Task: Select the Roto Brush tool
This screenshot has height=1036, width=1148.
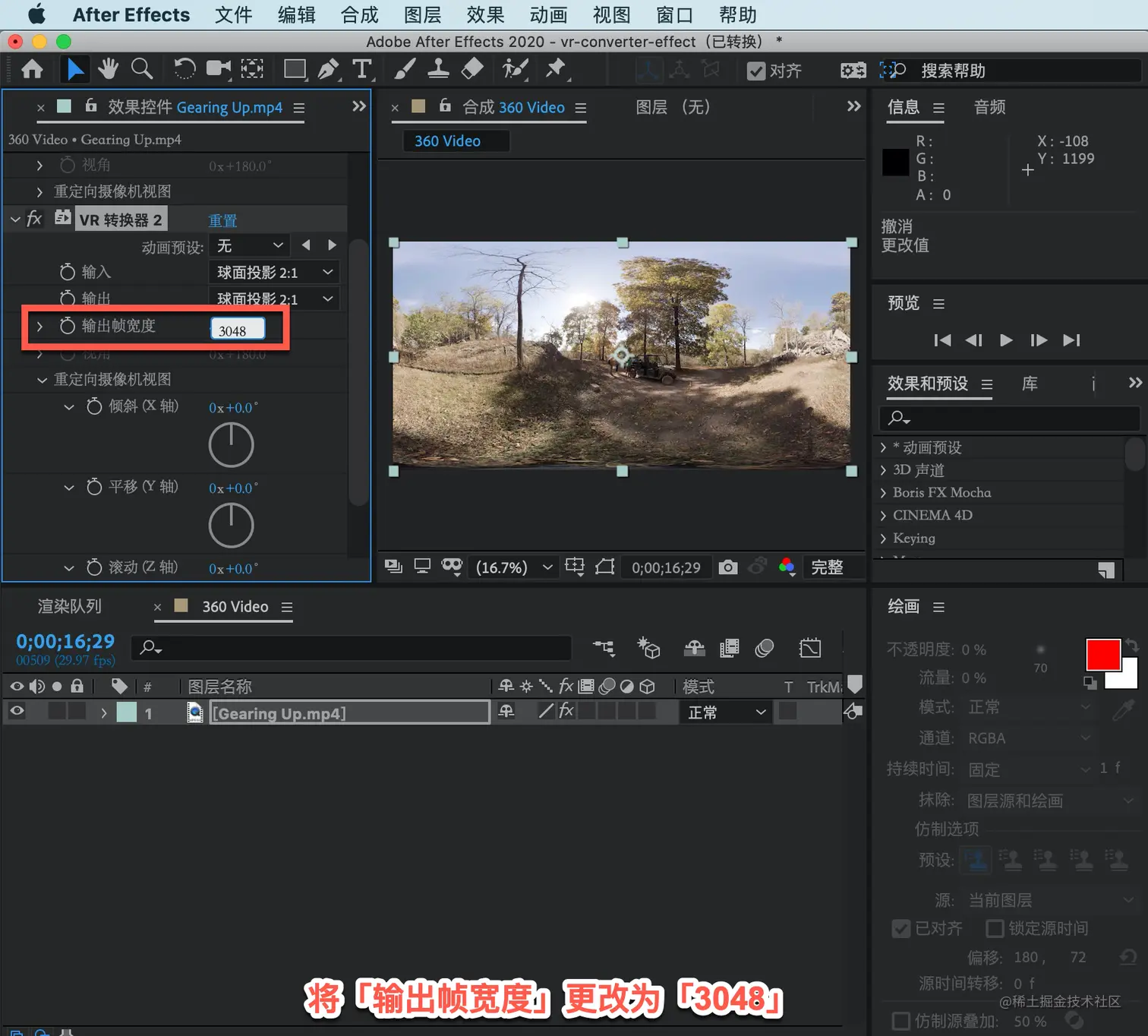Action: [x=515, y=69]
